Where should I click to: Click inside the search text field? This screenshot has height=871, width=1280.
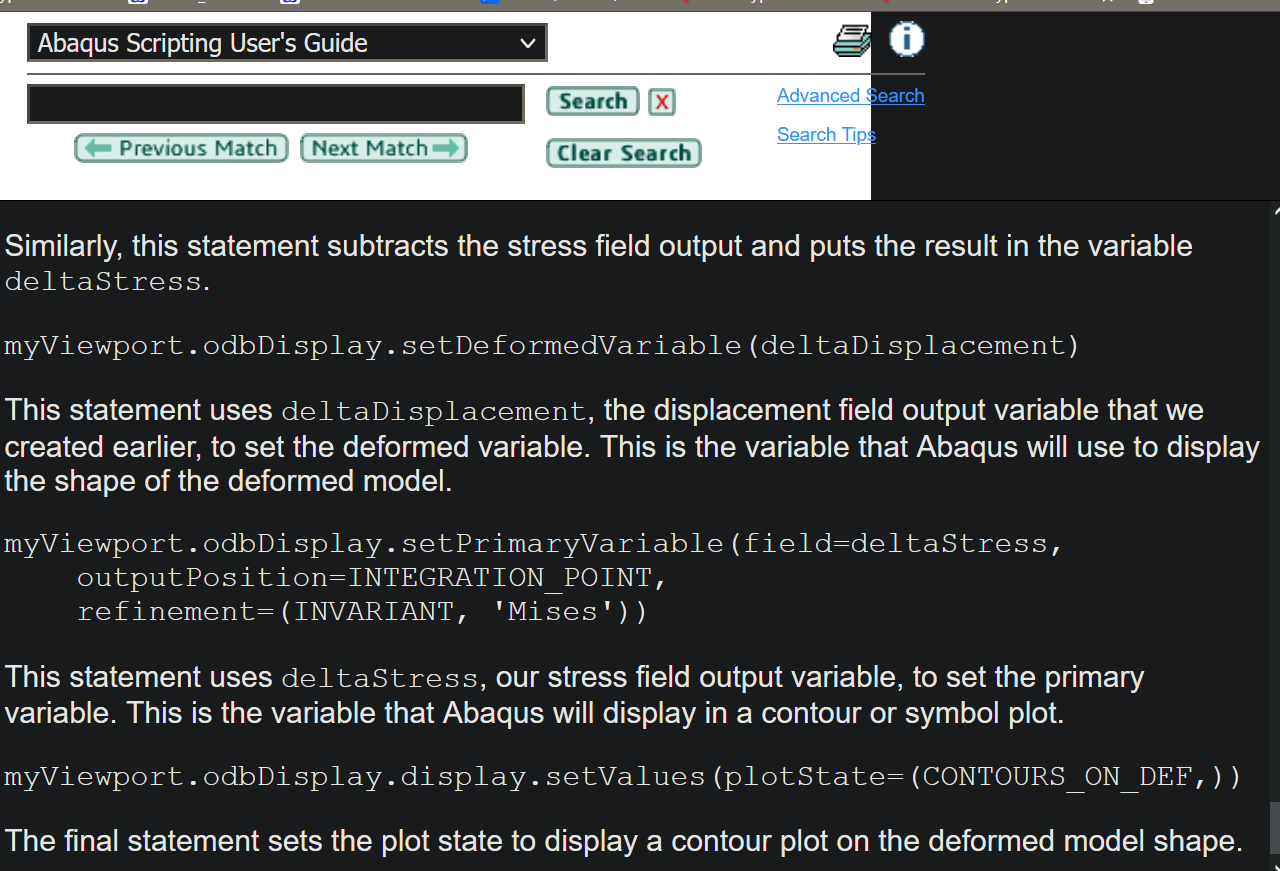pyautogui.click(x=275, y=103)
